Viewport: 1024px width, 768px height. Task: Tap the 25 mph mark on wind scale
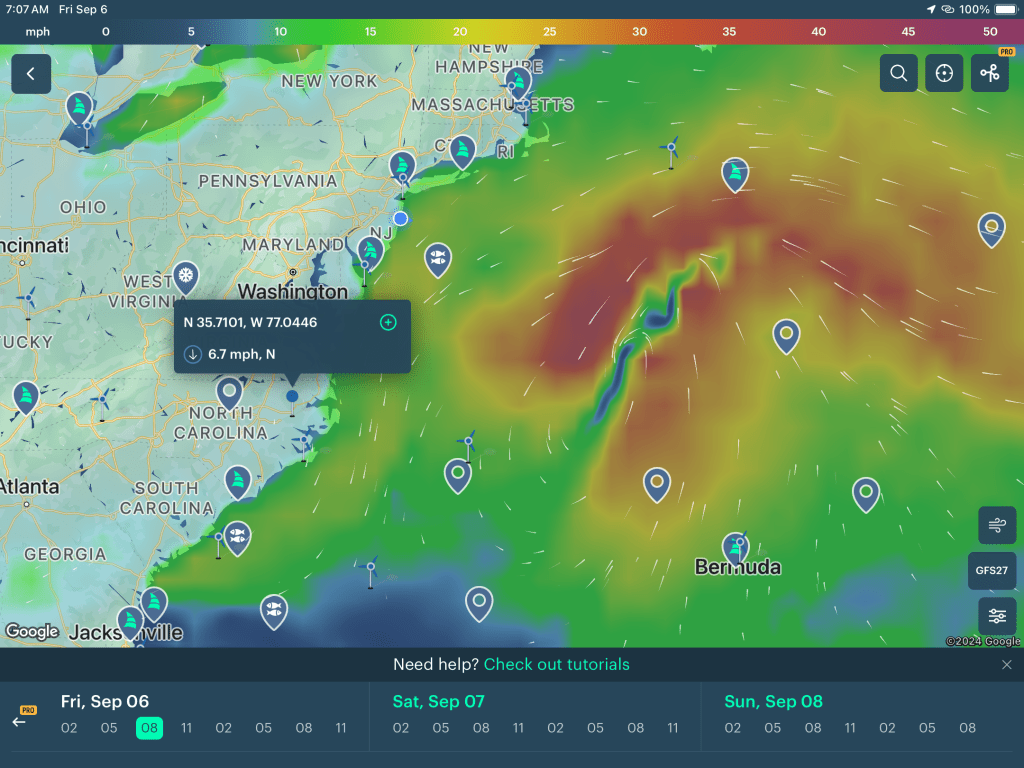(x=549, y=32)
